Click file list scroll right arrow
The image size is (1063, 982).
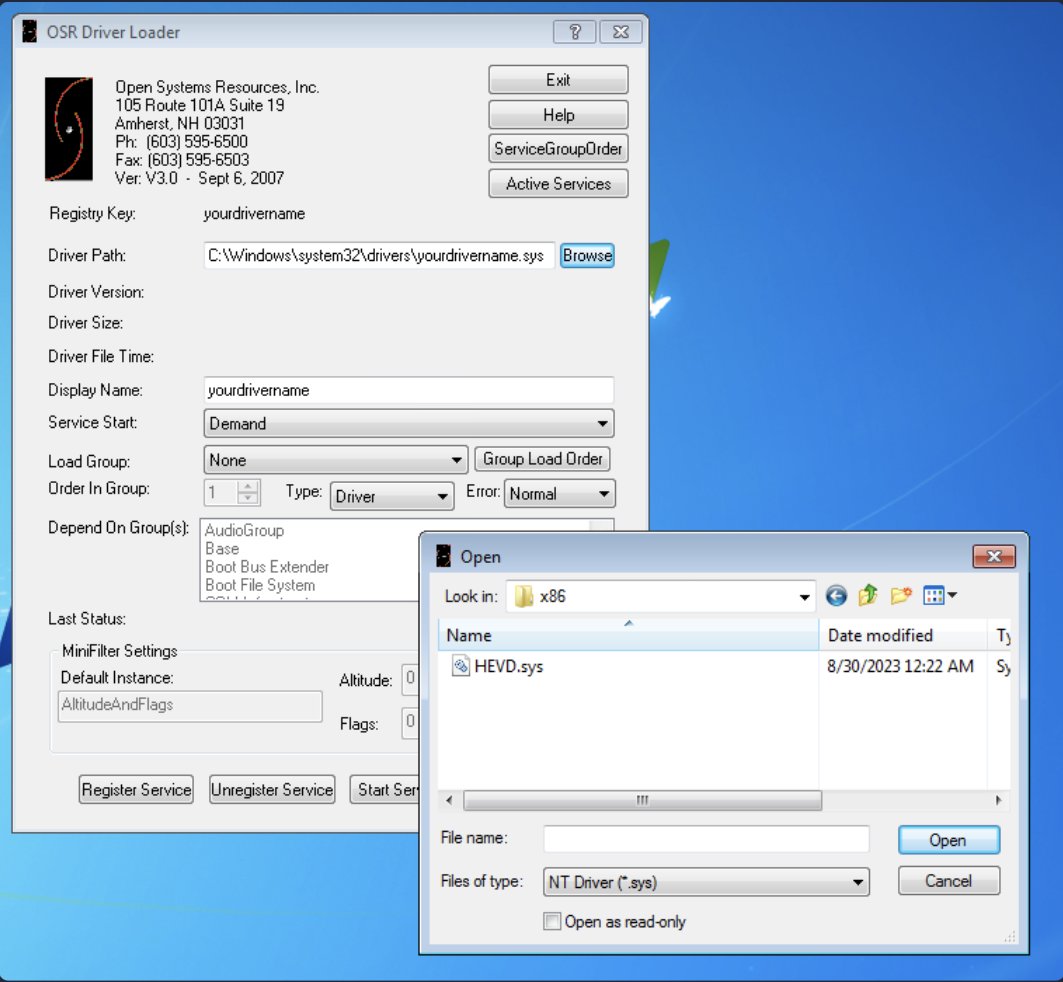point(999,800)
